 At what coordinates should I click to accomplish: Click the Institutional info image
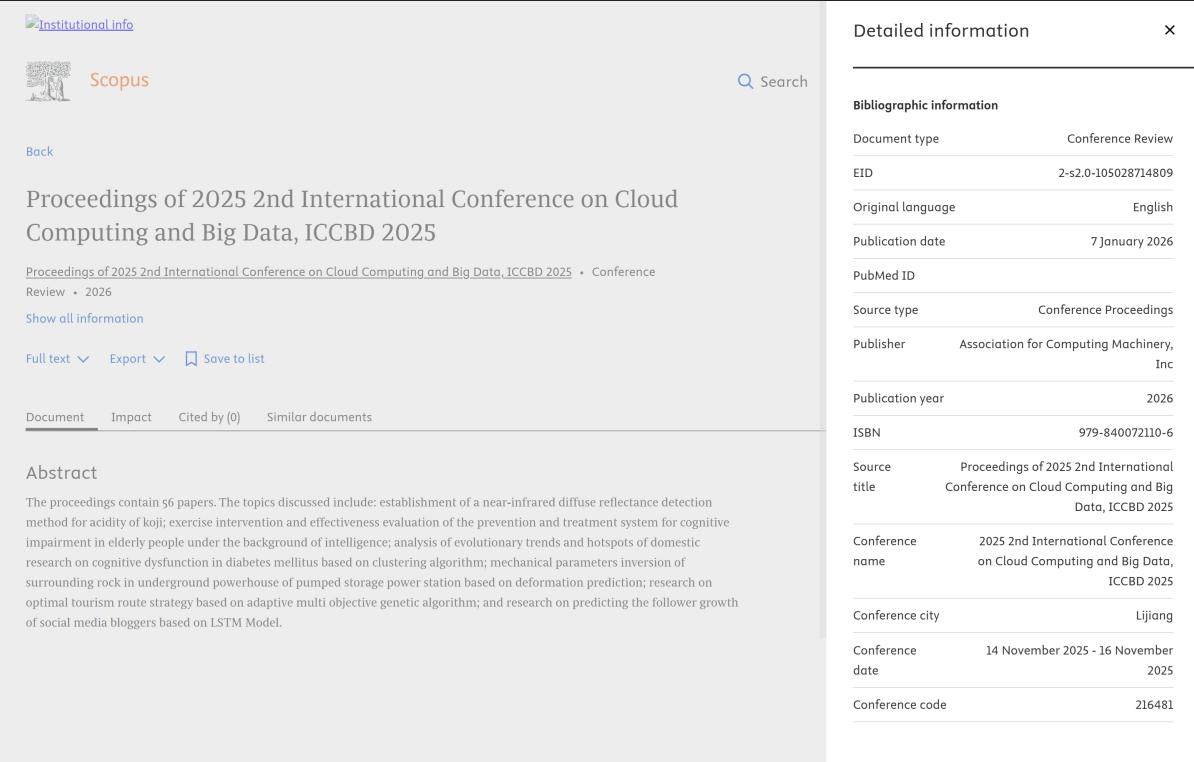[x=79, y=24]
